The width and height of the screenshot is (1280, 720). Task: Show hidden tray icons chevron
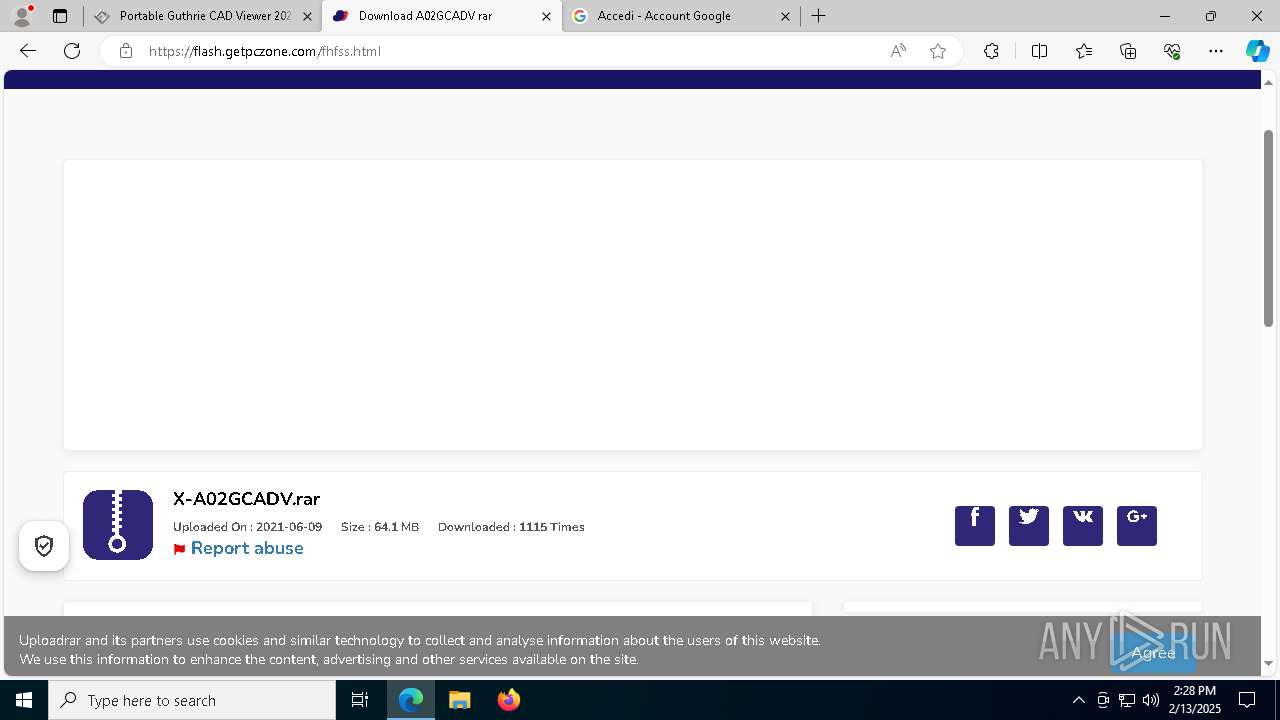point(1078,700)
